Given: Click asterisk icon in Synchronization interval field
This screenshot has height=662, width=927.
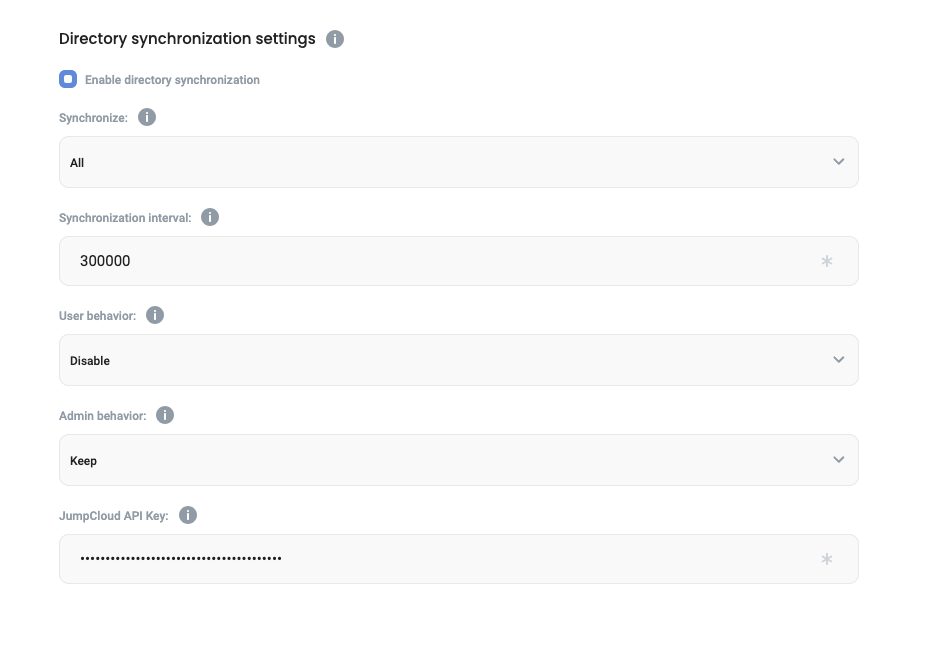Looking at the screenshot, I should click(826, 262).
